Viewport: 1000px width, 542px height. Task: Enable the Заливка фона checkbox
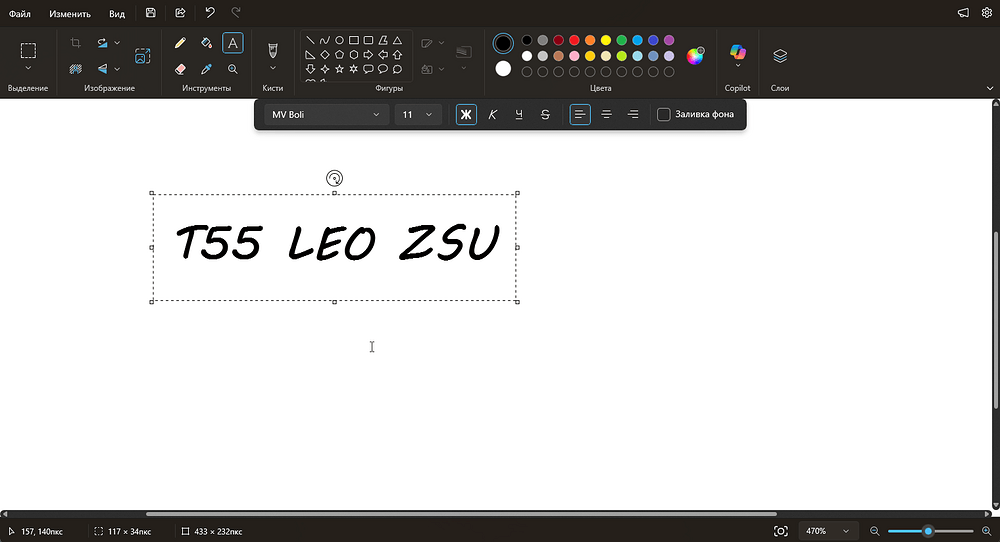point(663,115)
